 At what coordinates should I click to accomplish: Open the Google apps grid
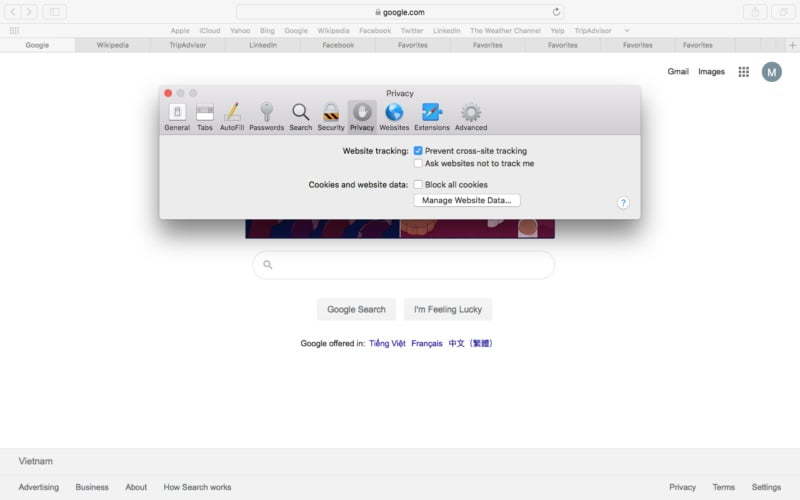743,72
